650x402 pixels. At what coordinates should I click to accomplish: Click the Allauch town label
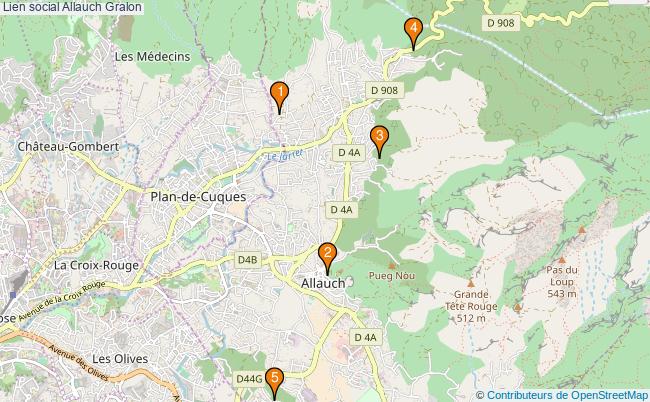coord(323,283)
